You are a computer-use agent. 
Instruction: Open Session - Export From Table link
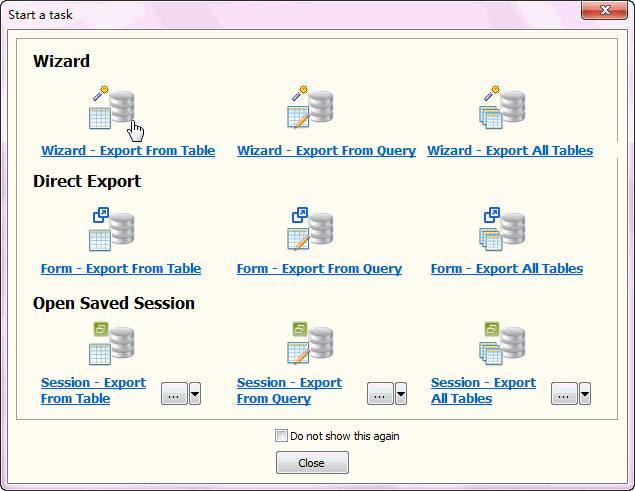tap(93, 391)
